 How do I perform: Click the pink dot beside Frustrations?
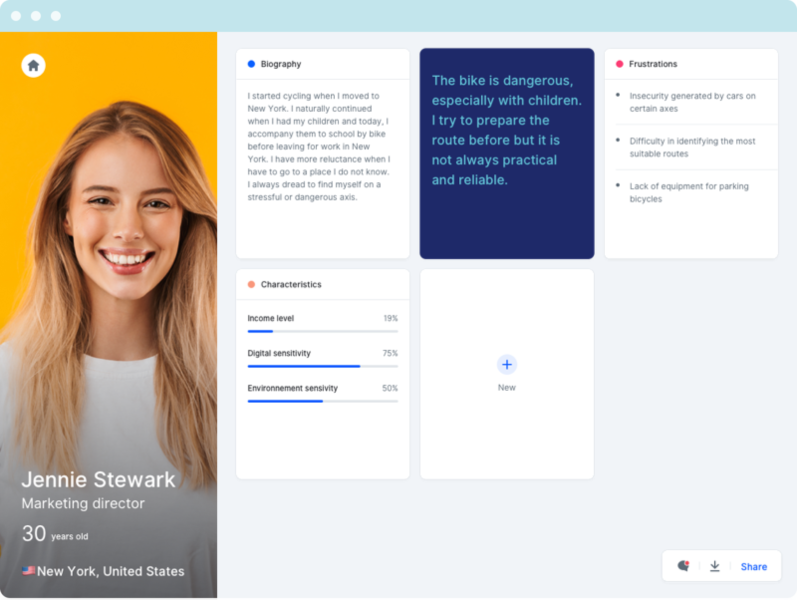point(619,64)
